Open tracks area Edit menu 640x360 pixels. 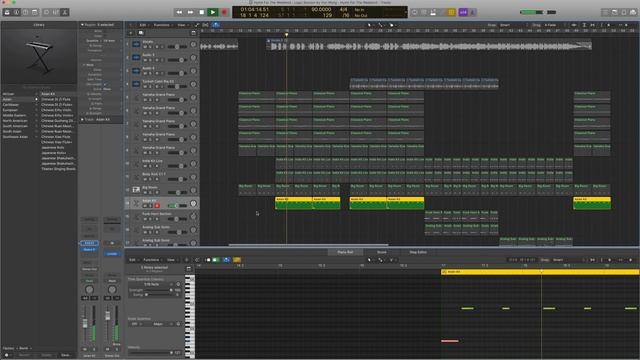143,25
